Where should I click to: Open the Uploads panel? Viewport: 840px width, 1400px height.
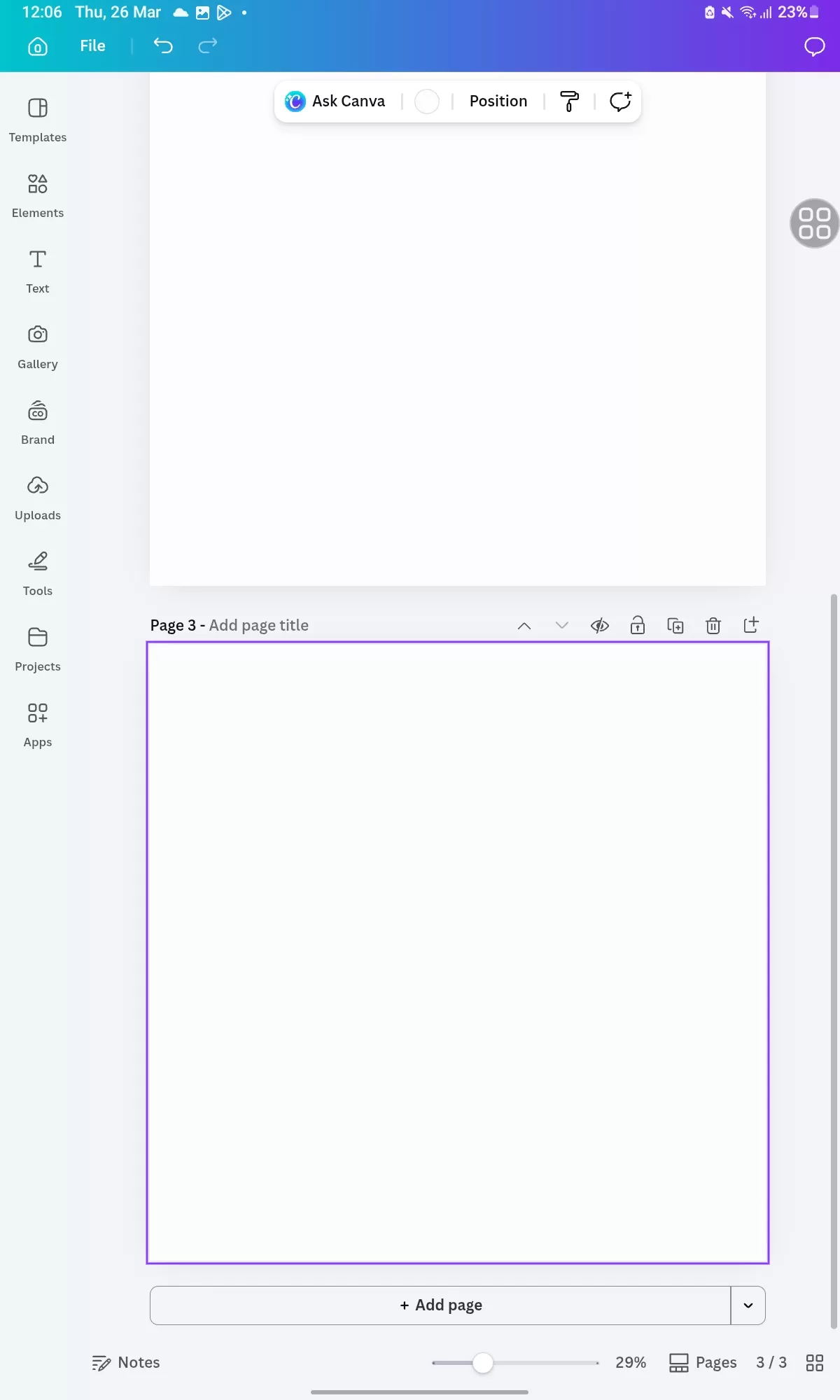(x=38, y=498)
